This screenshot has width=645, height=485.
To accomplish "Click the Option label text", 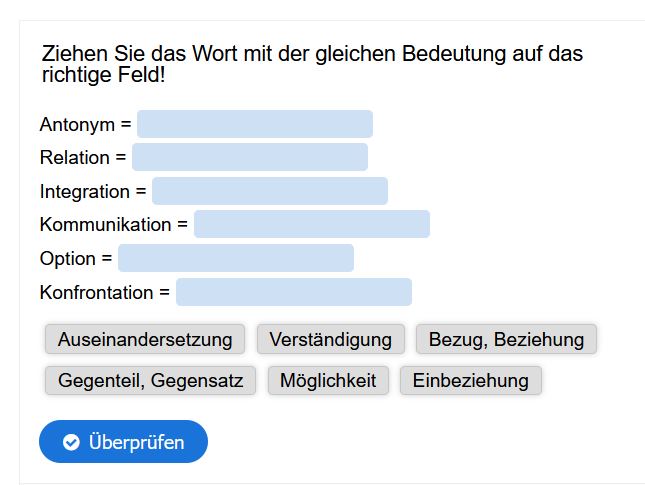I will [x=68, y=258].
